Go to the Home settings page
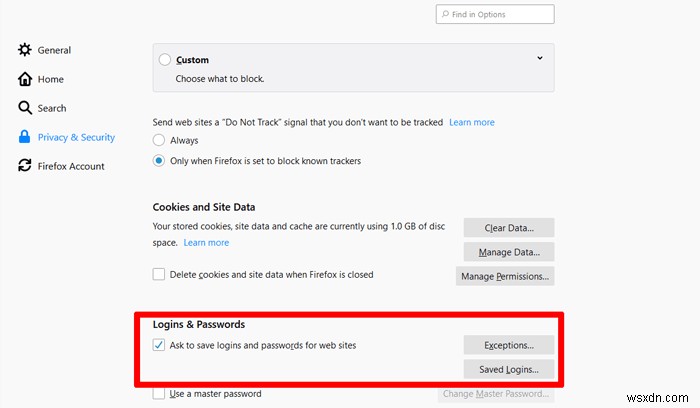 pyautogui.click(x=51, y=79)
